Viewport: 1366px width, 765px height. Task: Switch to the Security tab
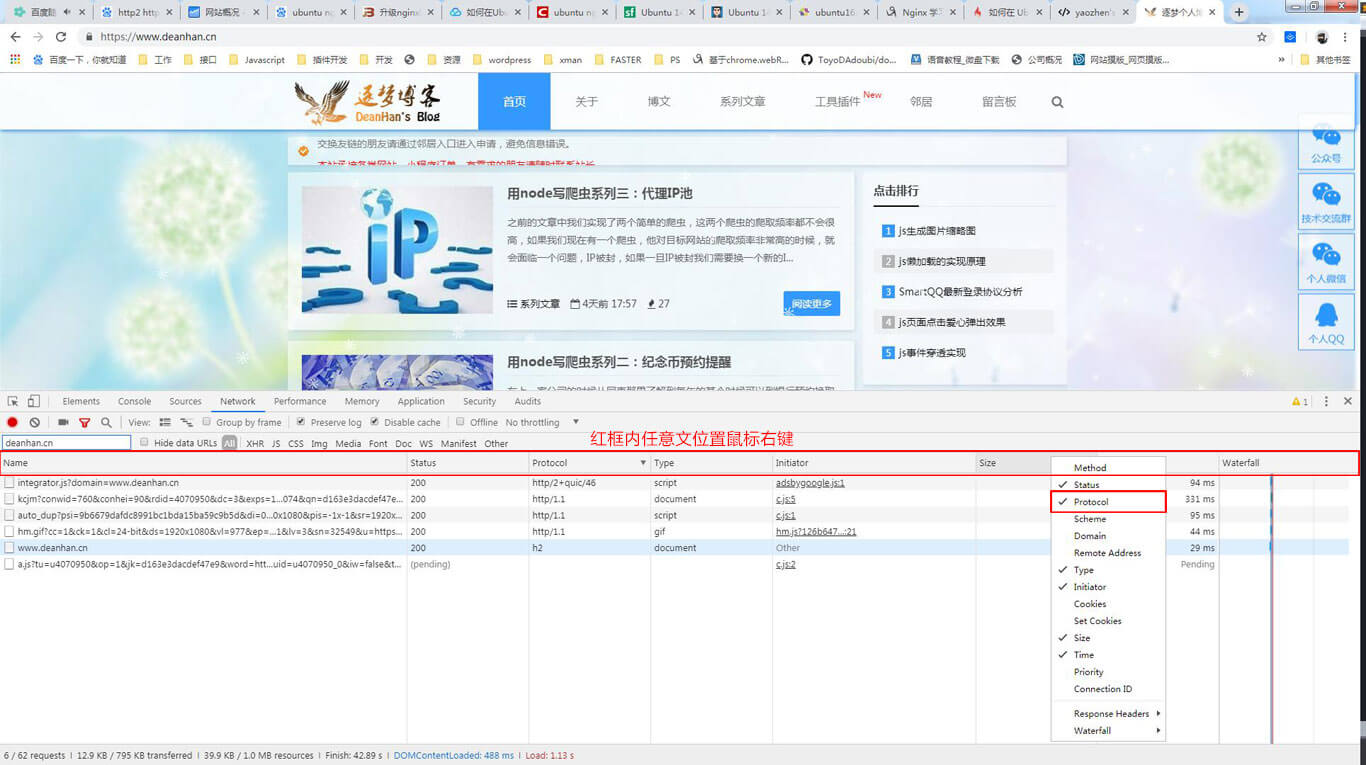(479, 401)
